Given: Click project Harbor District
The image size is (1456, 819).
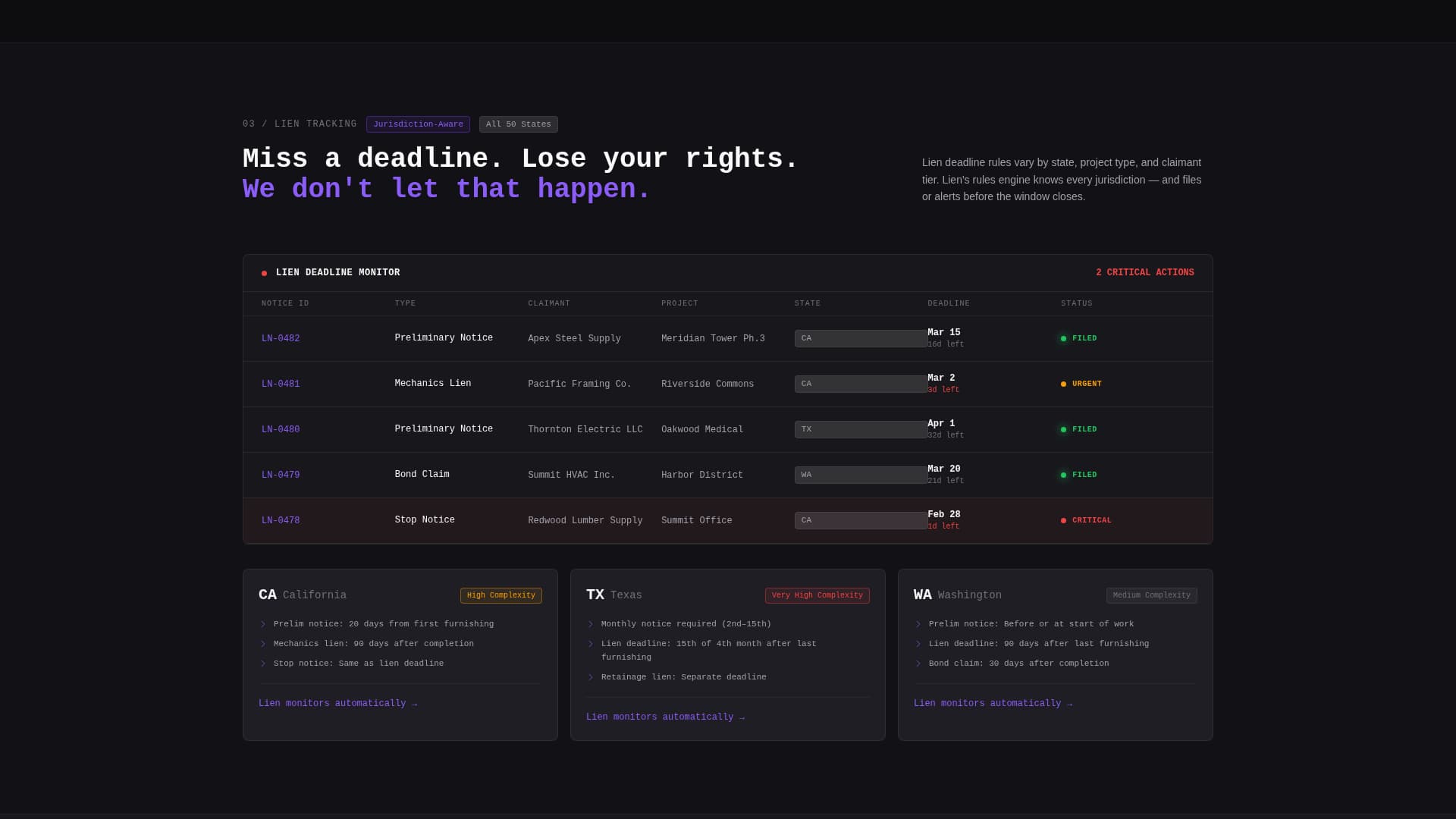Looking at the screenshot, I should pyautogui.click(x=702, y=475).
